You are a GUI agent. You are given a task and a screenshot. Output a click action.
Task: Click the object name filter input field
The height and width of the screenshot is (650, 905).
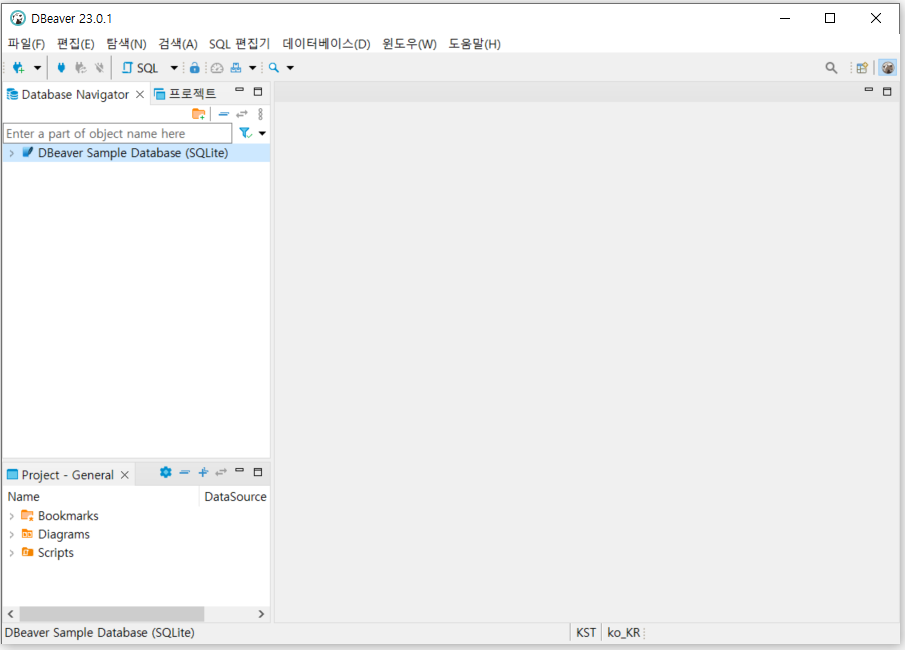coord(118,133)
